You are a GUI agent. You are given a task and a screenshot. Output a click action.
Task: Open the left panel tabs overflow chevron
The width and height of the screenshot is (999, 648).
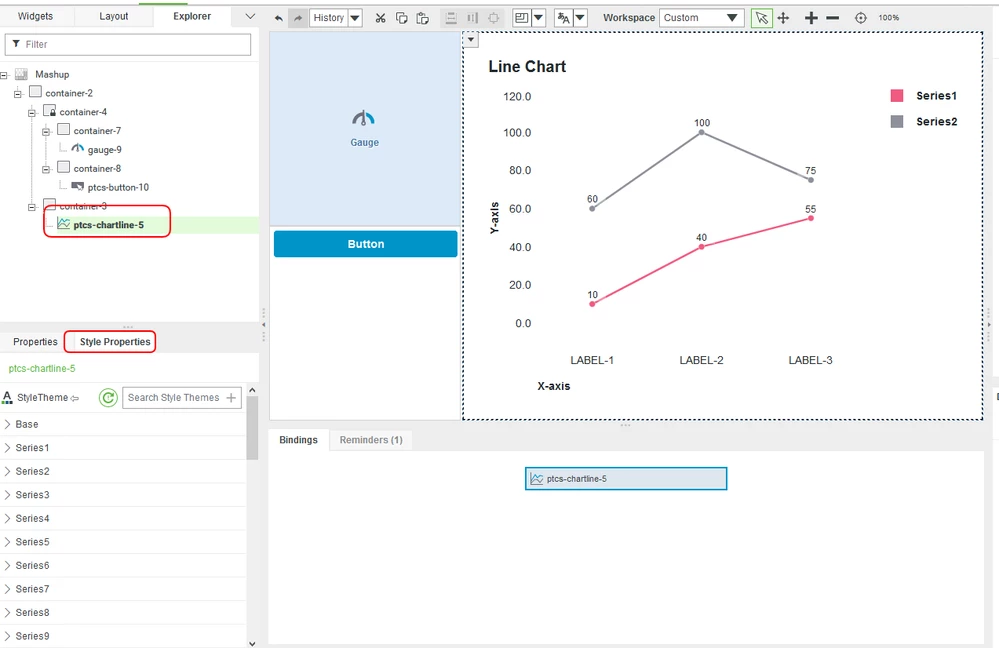pyautogui.click(x=250, y=16)
